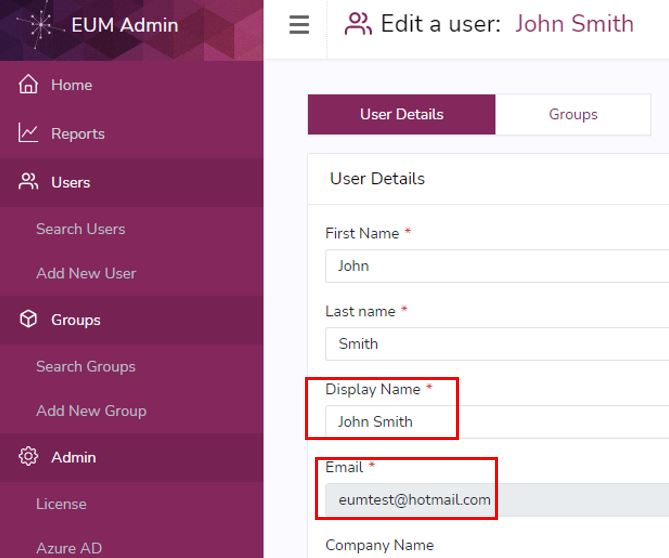Go to Search Groups
This screenshot has width=669, height=558.
coord(86,366)
